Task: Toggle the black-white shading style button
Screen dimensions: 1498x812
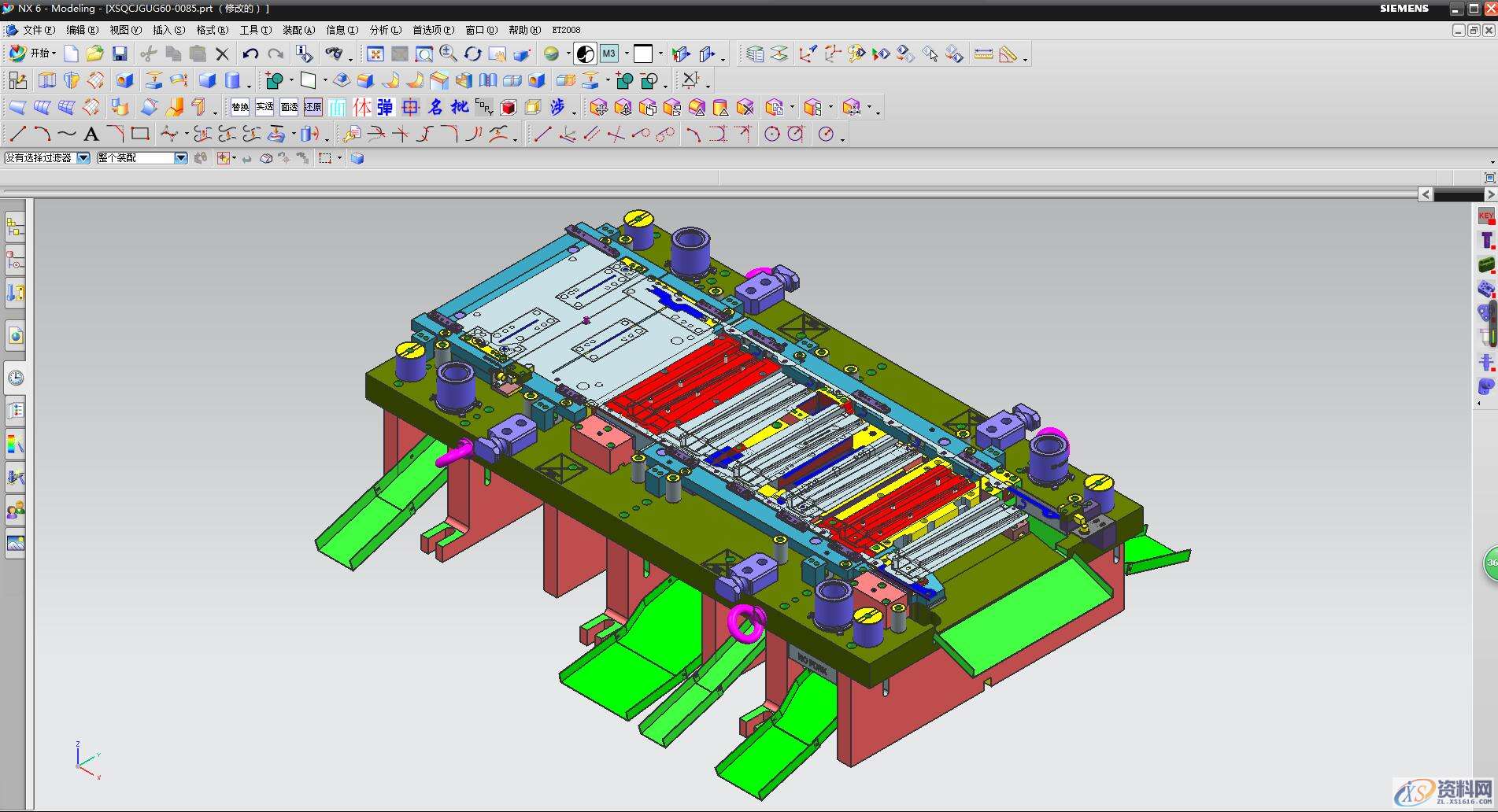Action: (x=585, y=54)
